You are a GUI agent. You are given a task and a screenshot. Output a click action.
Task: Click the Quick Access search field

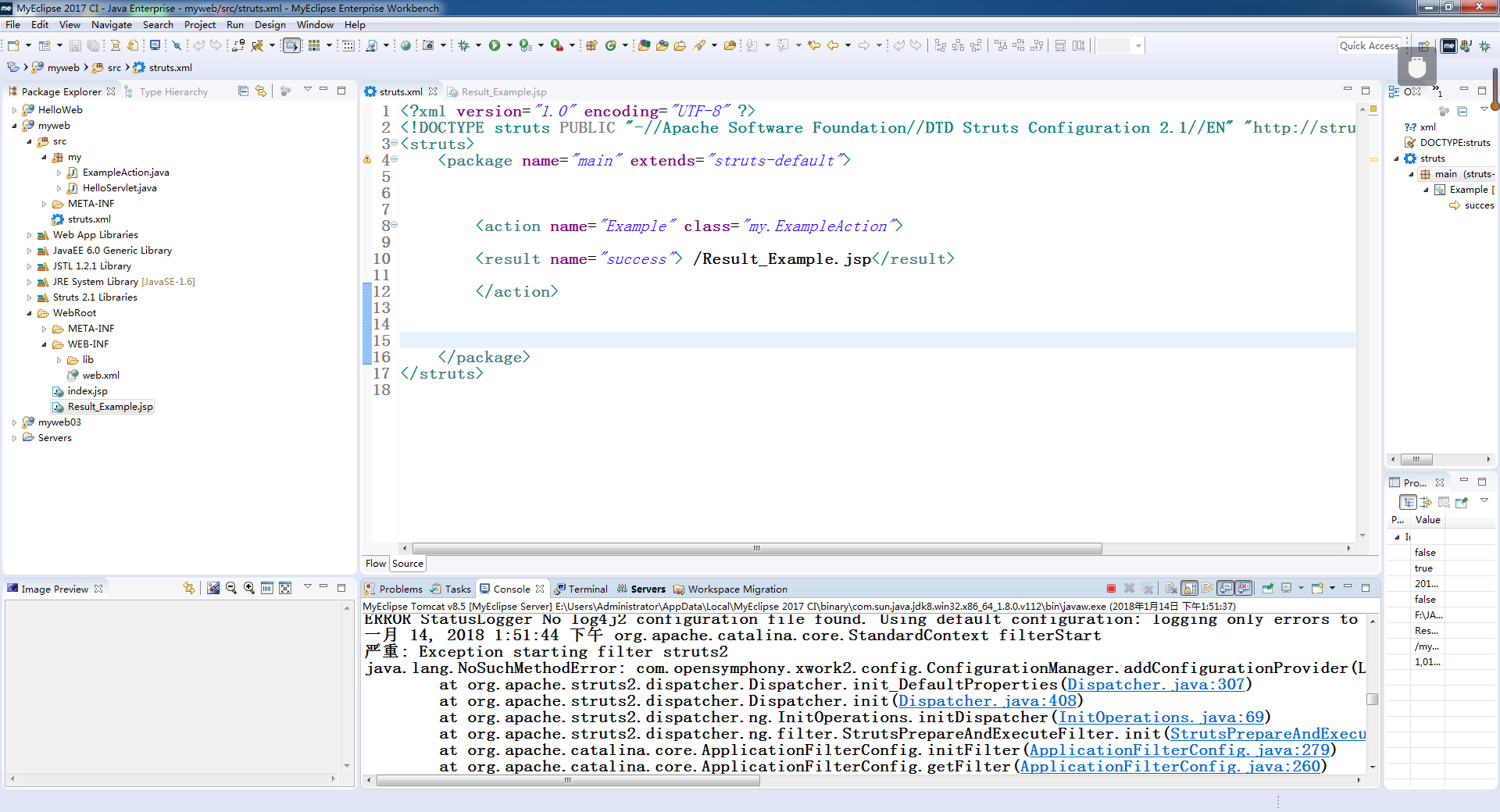(1368, 46)
